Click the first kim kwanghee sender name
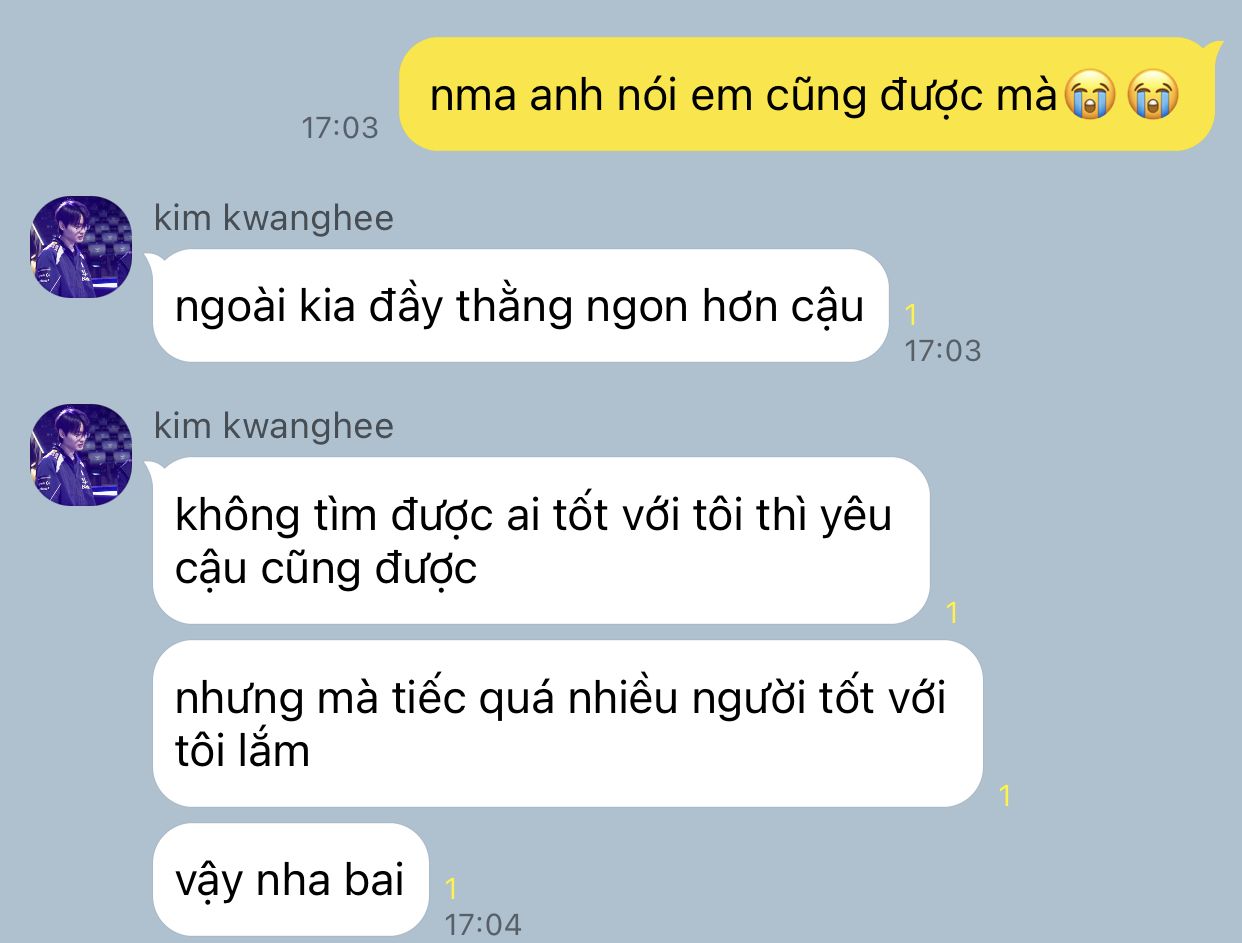The width and height of the screenshot is (1242, 943). click(274, 218)
